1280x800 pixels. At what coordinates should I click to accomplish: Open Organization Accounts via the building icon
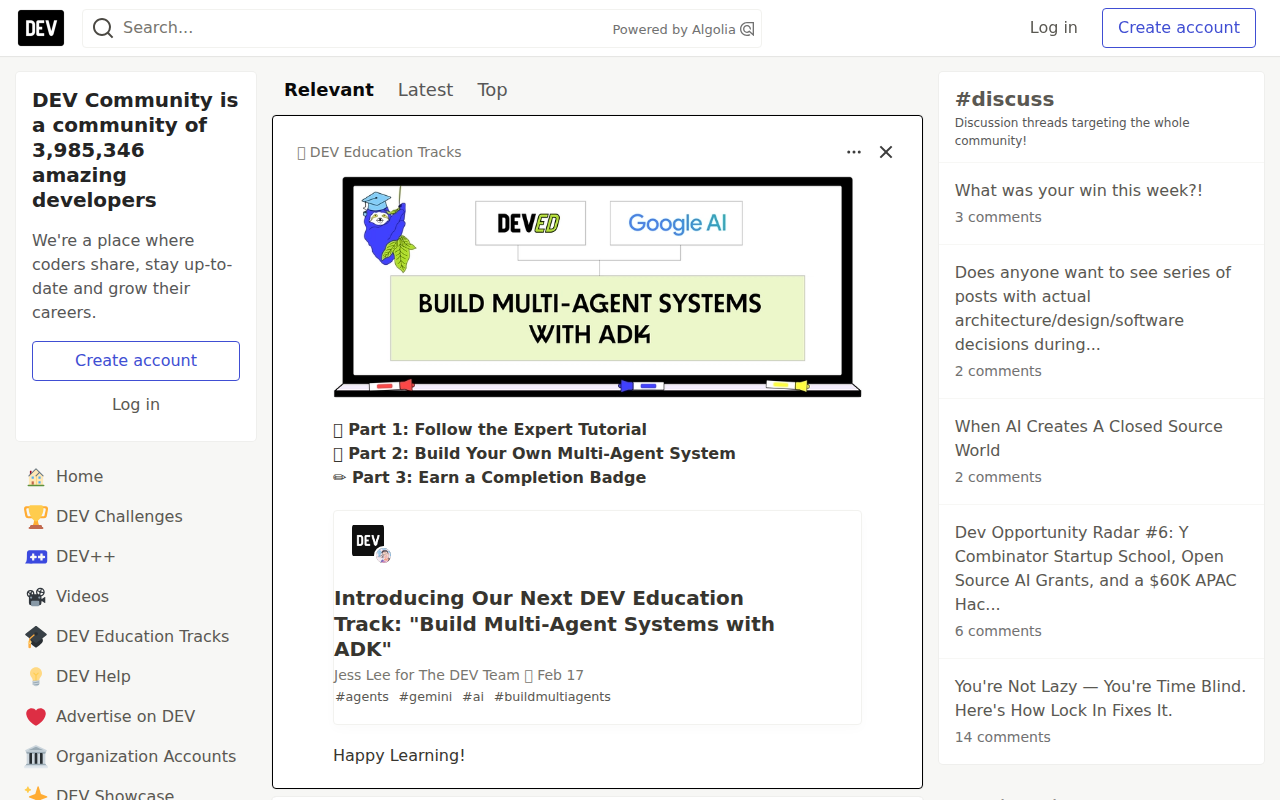(36, 757)
